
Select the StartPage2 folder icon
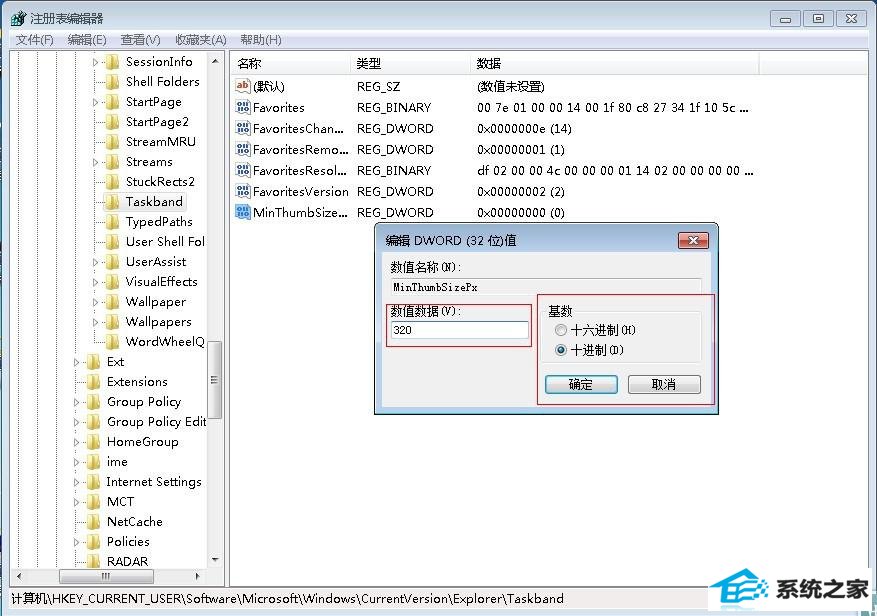pyautogui.click(x=112, y=122)
